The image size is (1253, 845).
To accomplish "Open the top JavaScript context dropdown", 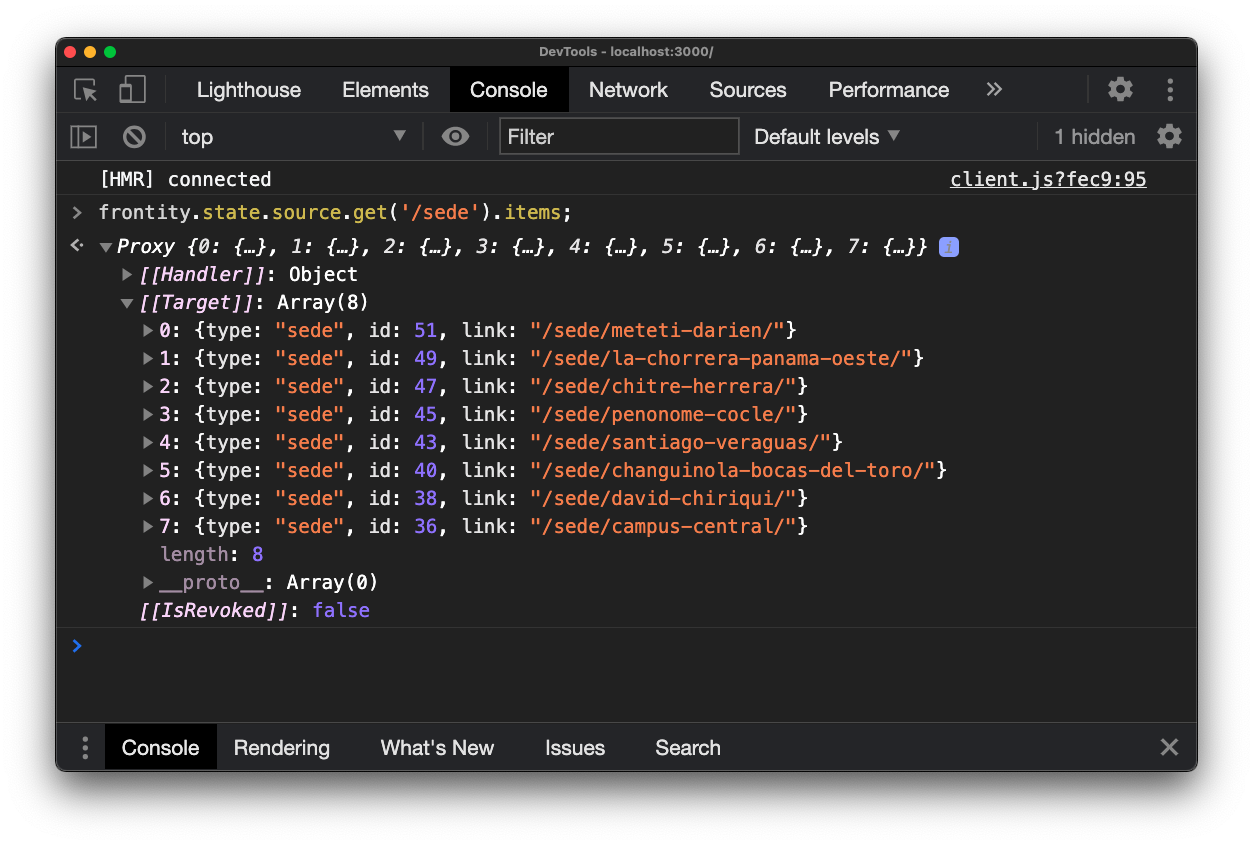I will click(x=292, y=137).
